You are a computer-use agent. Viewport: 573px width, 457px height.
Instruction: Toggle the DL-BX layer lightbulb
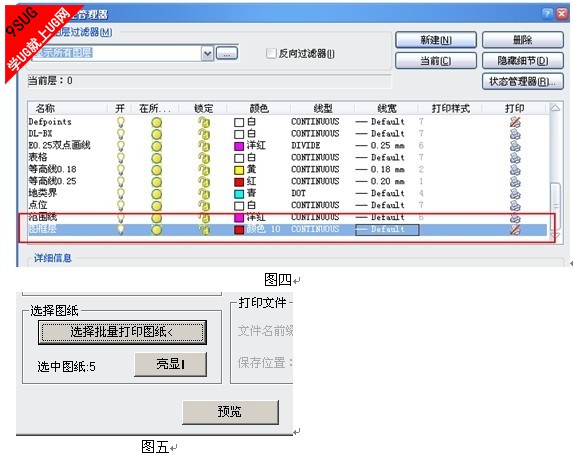[120, 134]
